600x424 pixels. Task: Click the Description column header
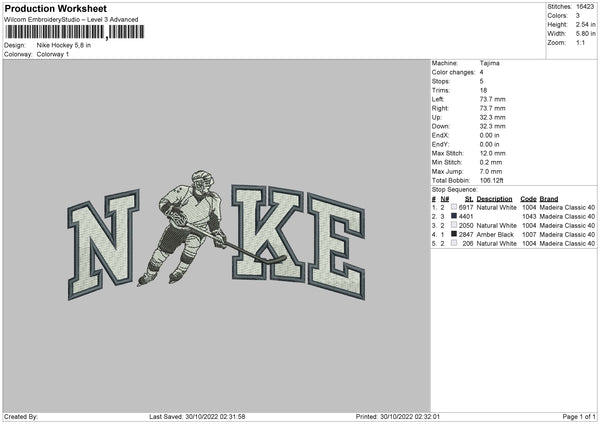[494, 199]
